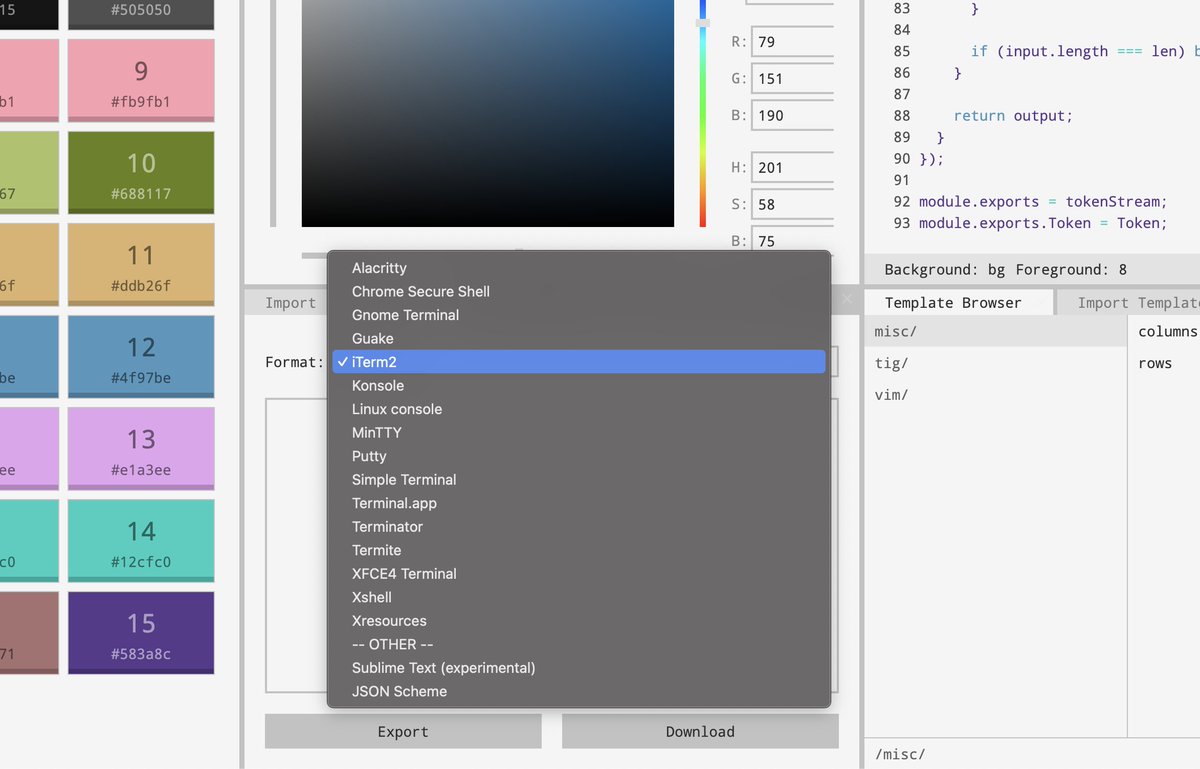Select Simple Terminal option
The image size is (1200, 769).
click(x=579, y=479)
